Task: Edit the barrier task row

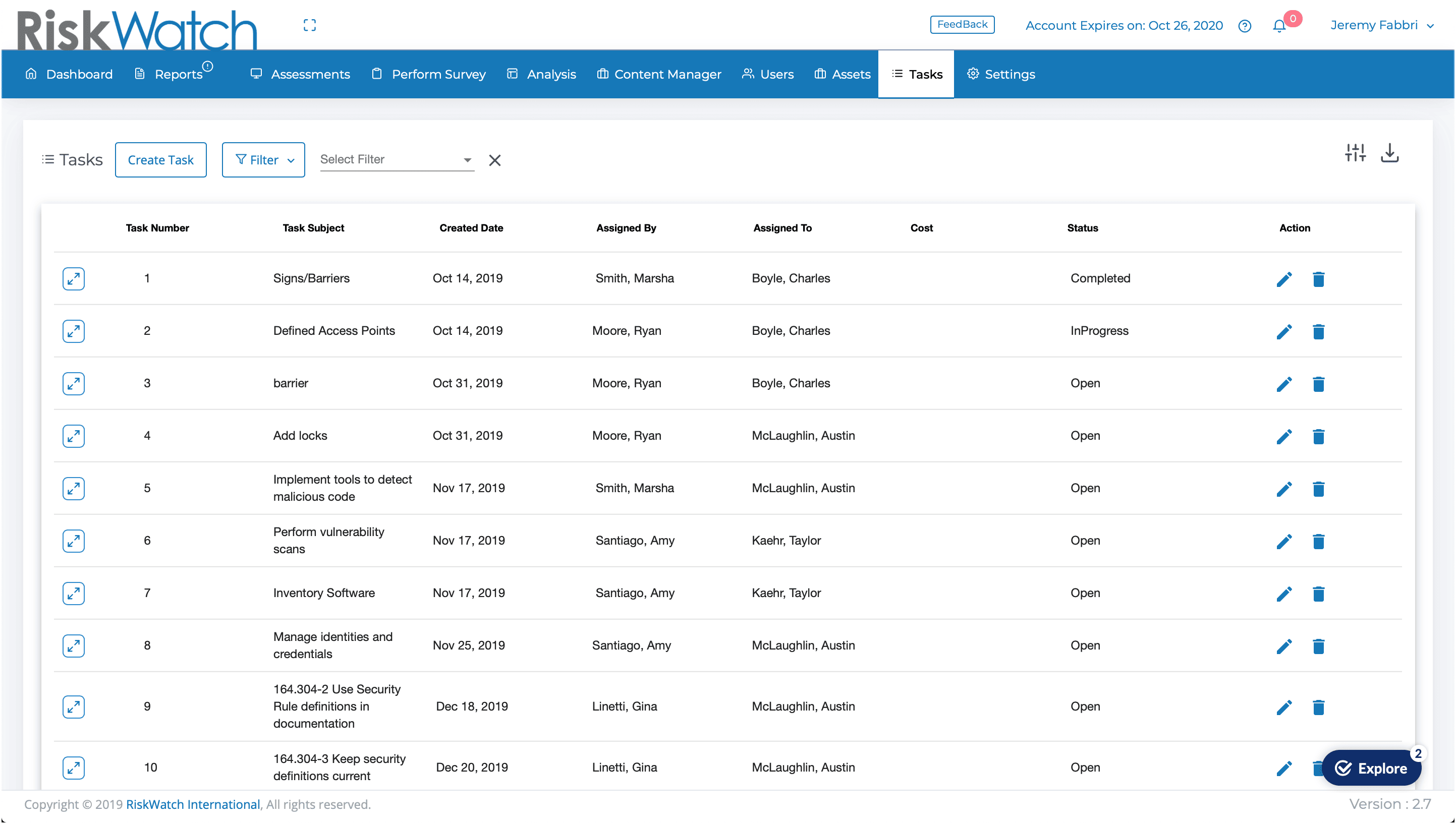Action: point(1284,384)
